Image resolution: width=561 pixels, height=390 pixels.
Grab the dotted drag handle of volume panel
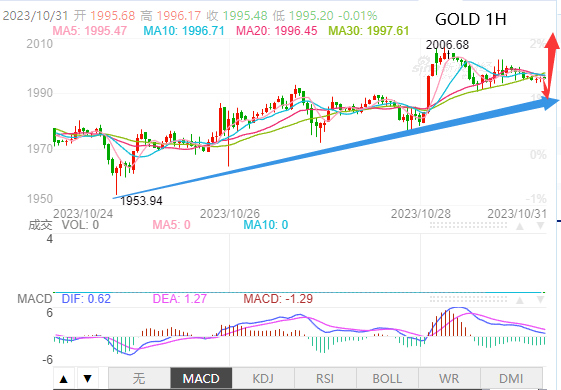[x=468, y=225]
